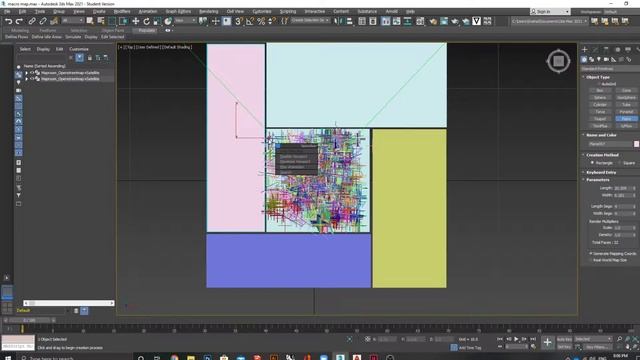Click the Cylinder primitive button
The image size is (640, 360).
point(600,104)
